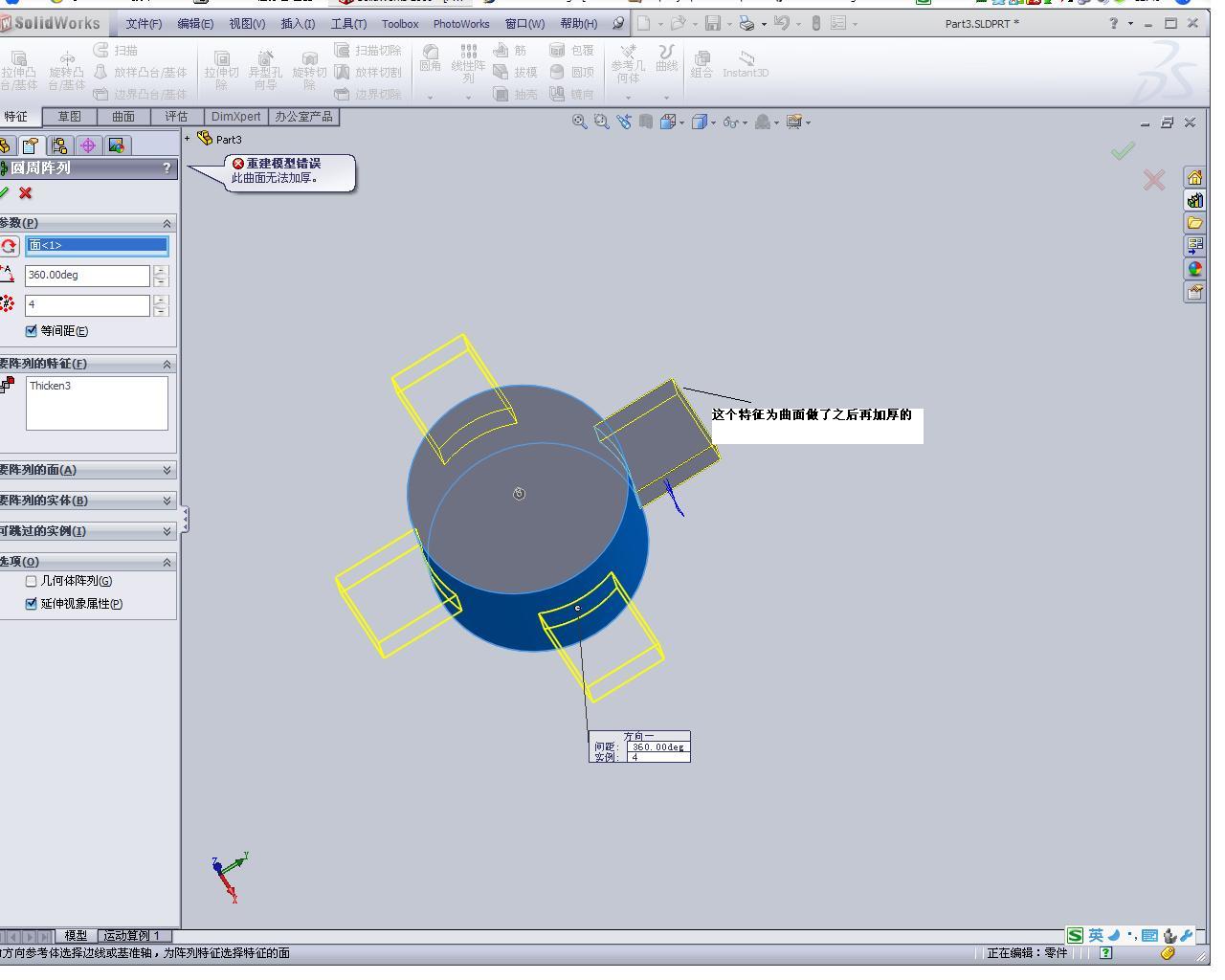
Task: Collapse the Parameters (参数) section
Action: (167, 223)
